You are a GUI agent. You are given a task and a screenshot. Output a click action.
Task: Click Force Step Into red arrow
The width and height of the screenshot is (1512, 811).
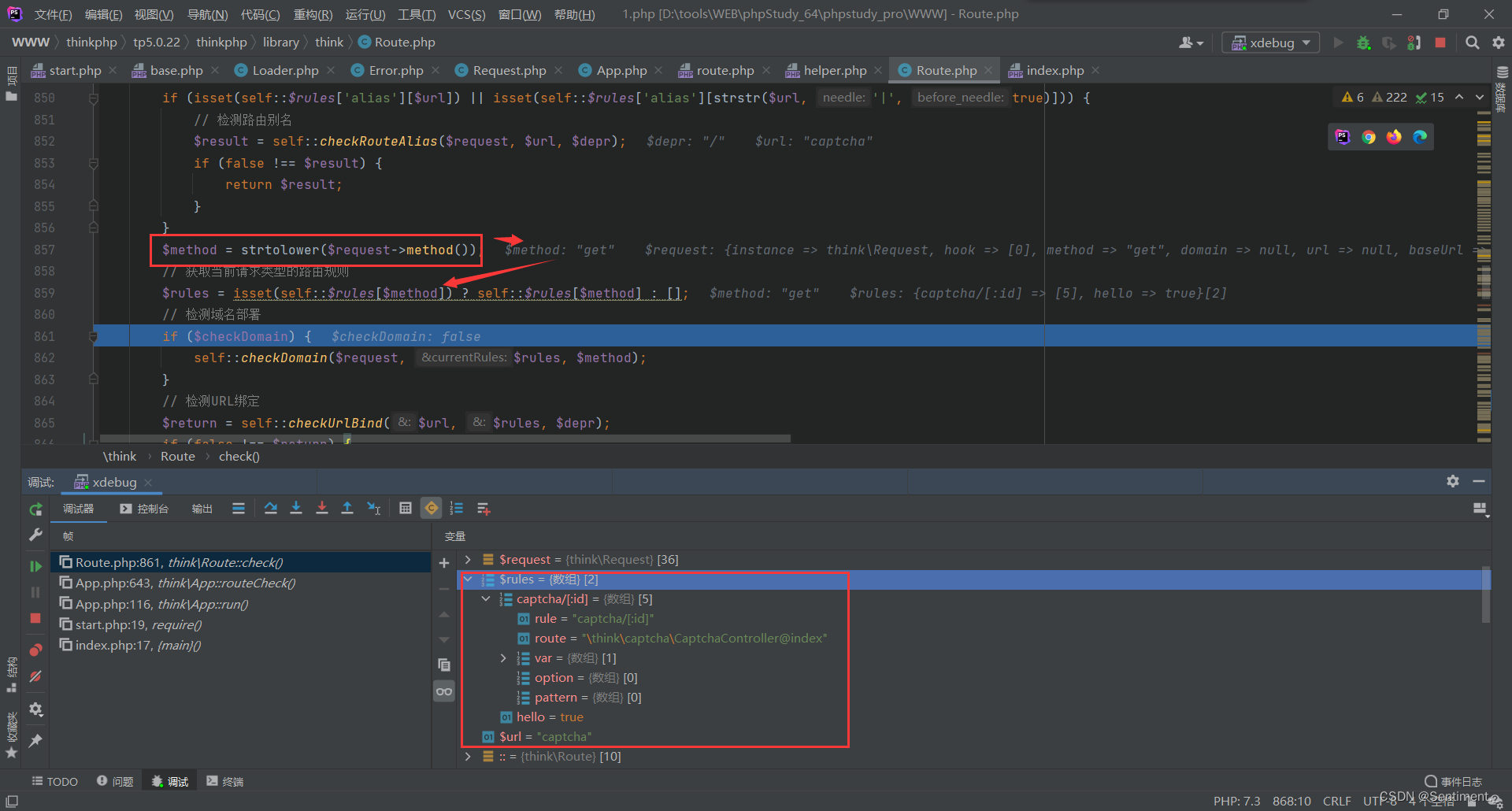click(x=322, y=509)
